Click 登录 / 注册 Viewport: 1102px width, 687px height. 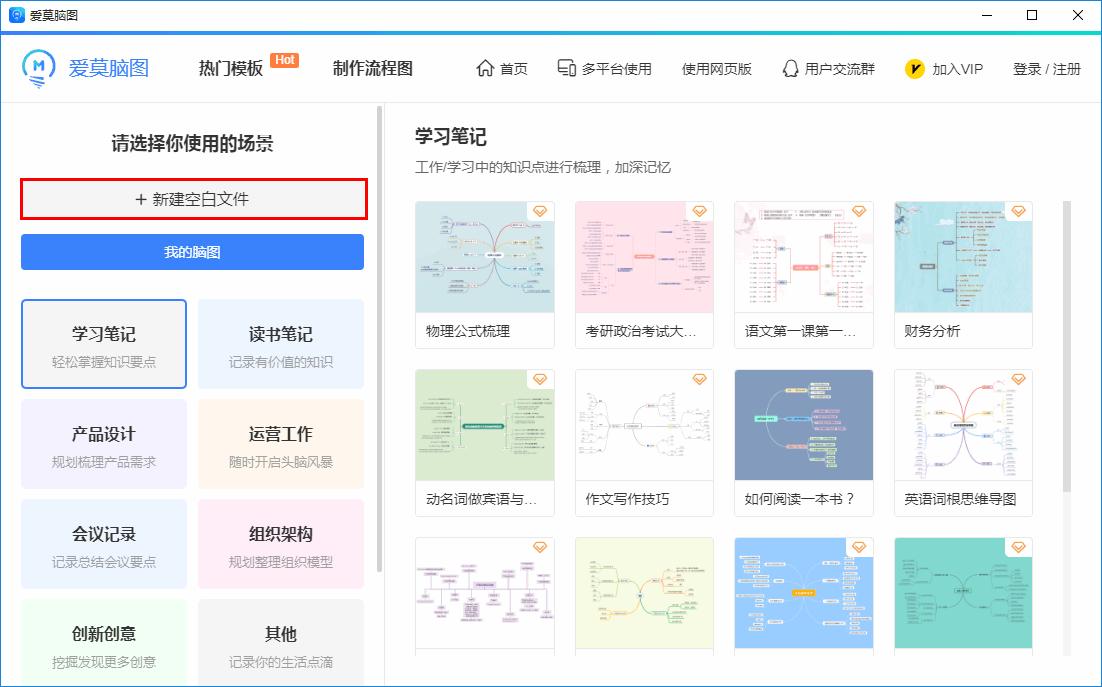pyautogui.click(x=1046, y=69)
